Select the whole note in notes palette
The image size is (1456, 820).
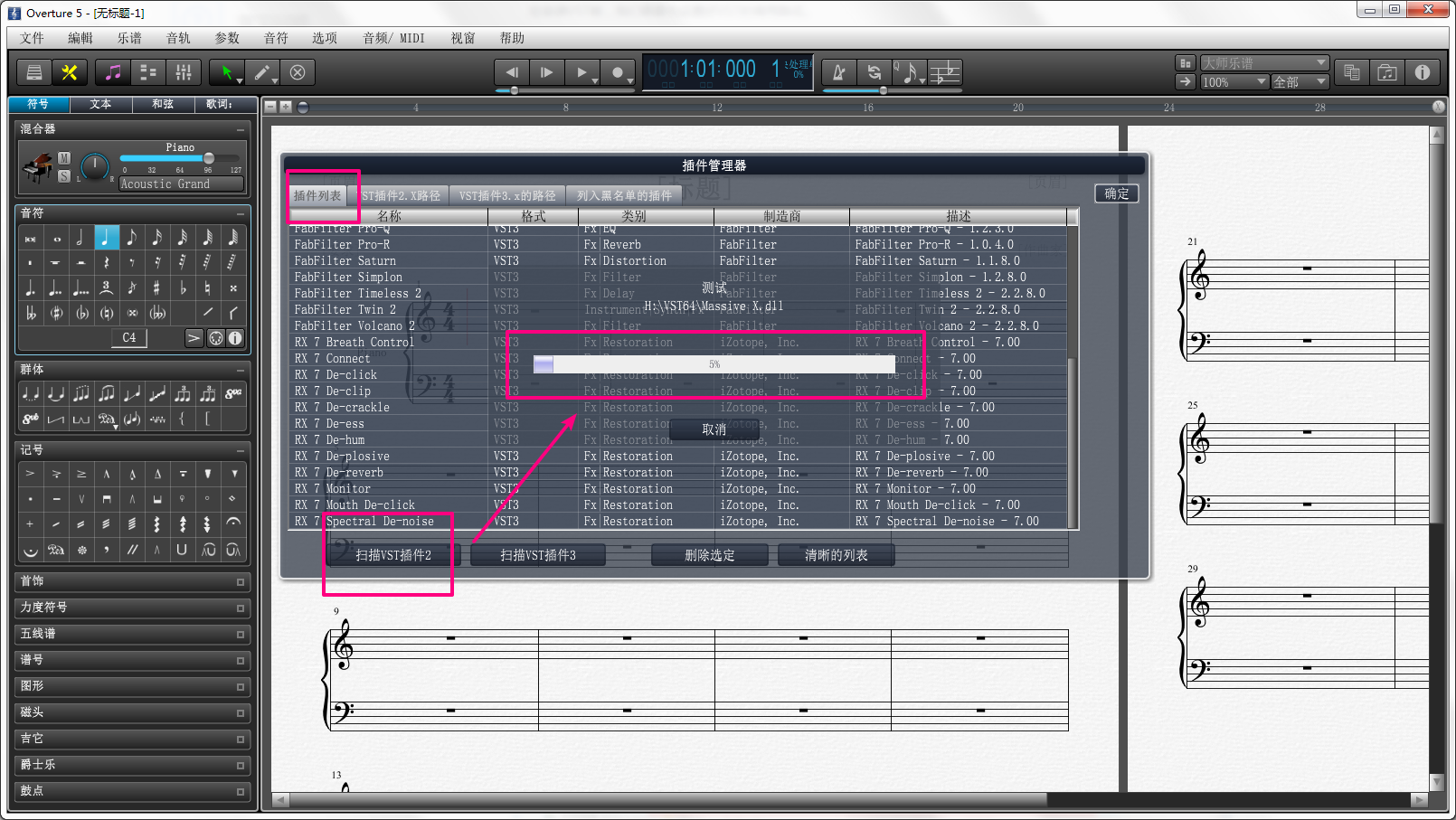click(x=56, y=239)
